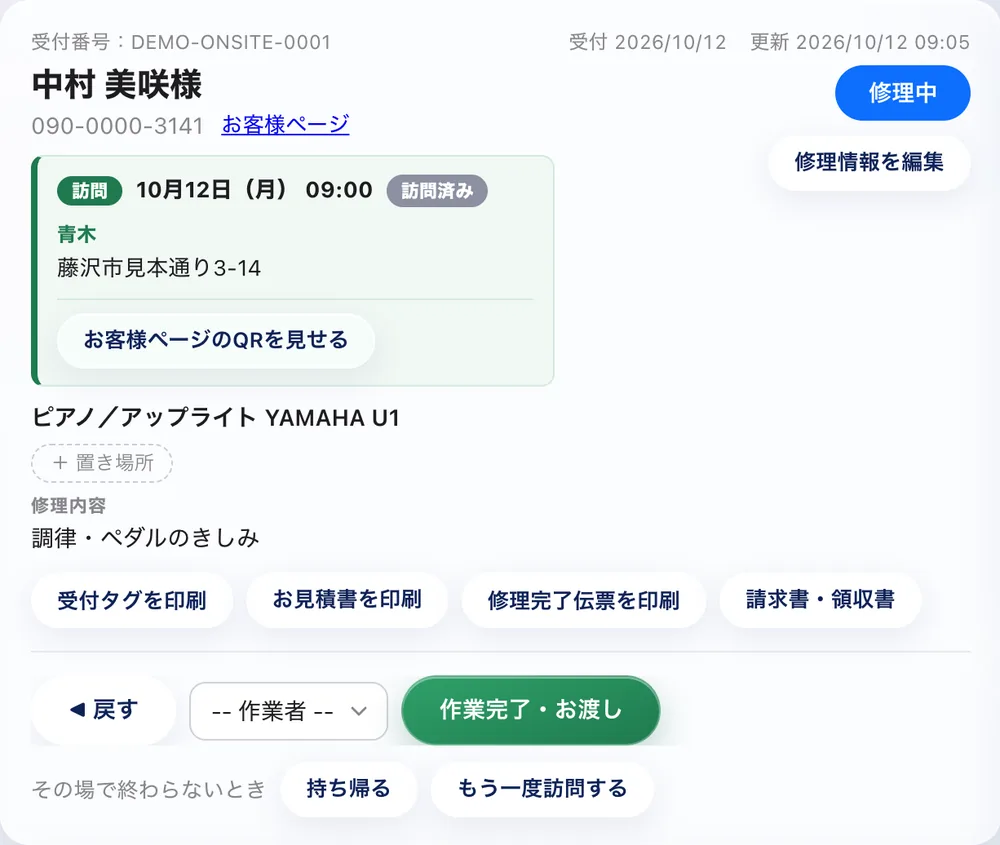This screenshot has height=845, width=1000.
Task: Click the 修理内容 label
Action: tap(68, 506)
